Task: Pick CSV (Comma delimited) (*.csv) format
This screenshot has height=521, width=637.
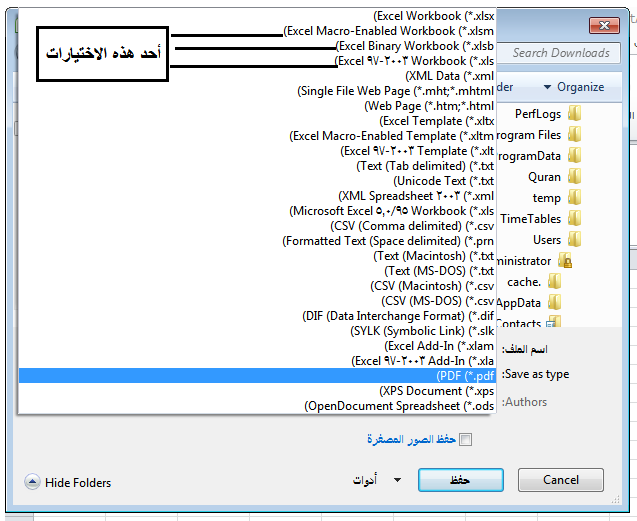Action: [x=257, y=226]
